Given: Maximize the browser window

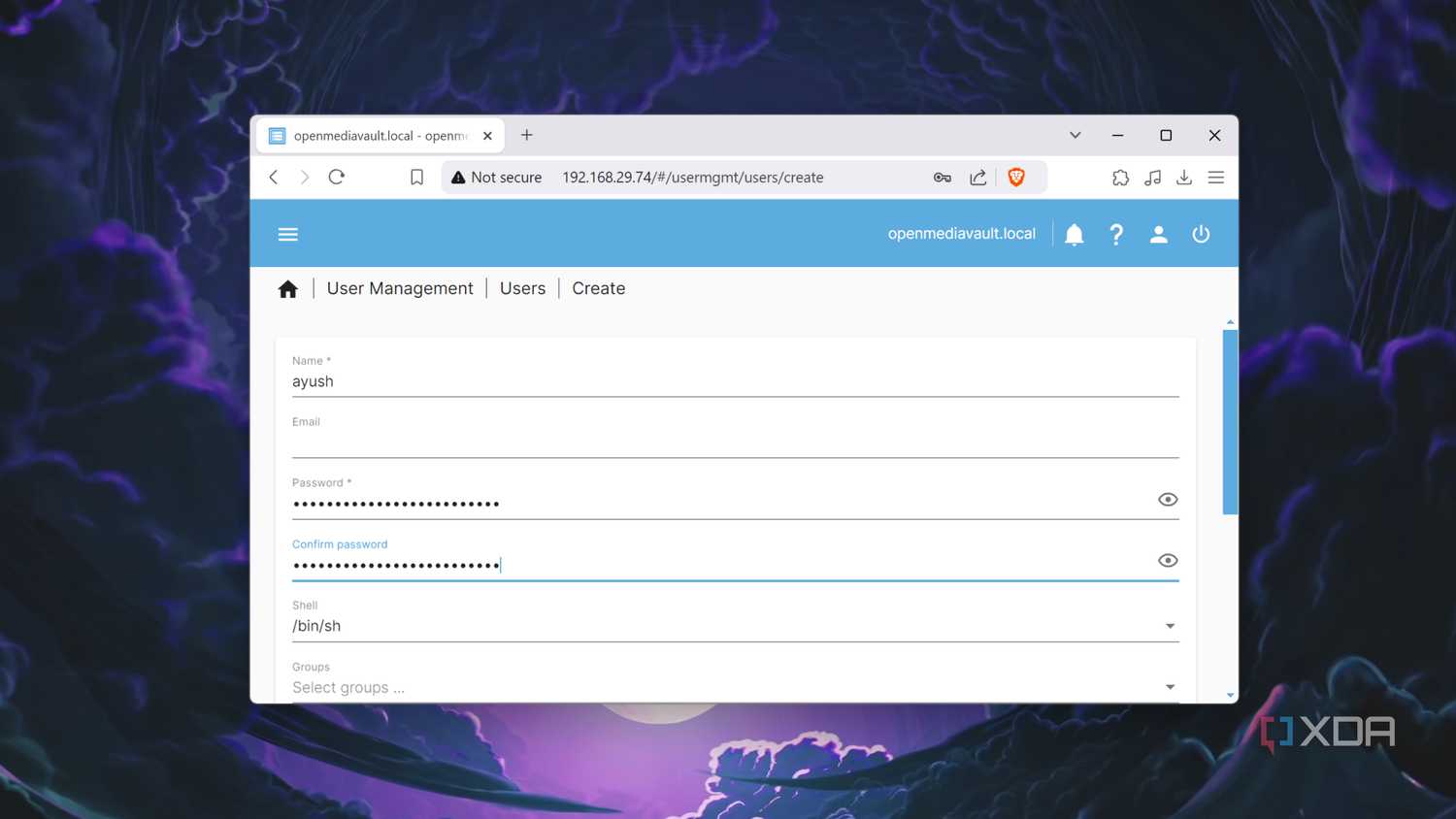Looking at the screenshot, I should pos(1166,135).
